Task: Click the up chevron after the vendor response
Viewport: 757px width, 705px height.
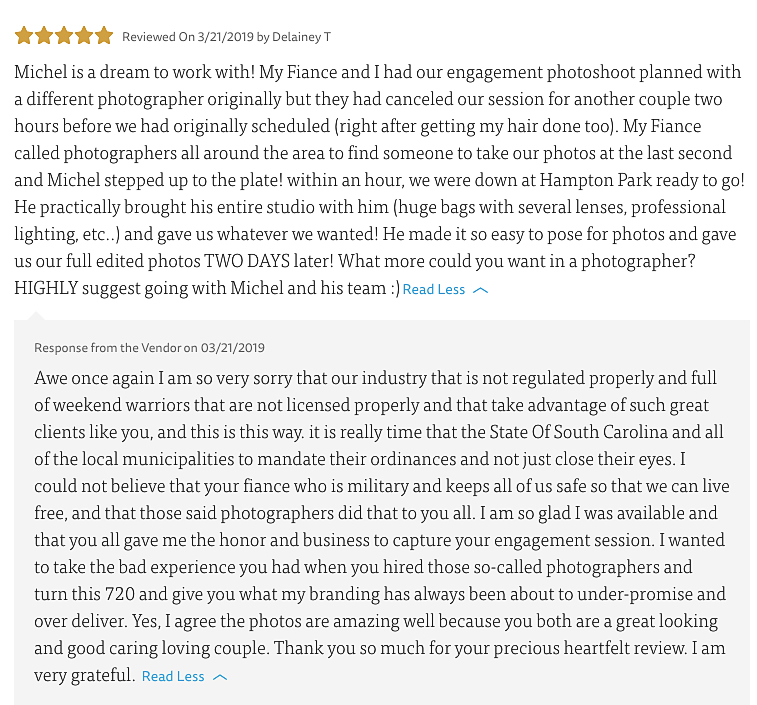Action: 220,677
